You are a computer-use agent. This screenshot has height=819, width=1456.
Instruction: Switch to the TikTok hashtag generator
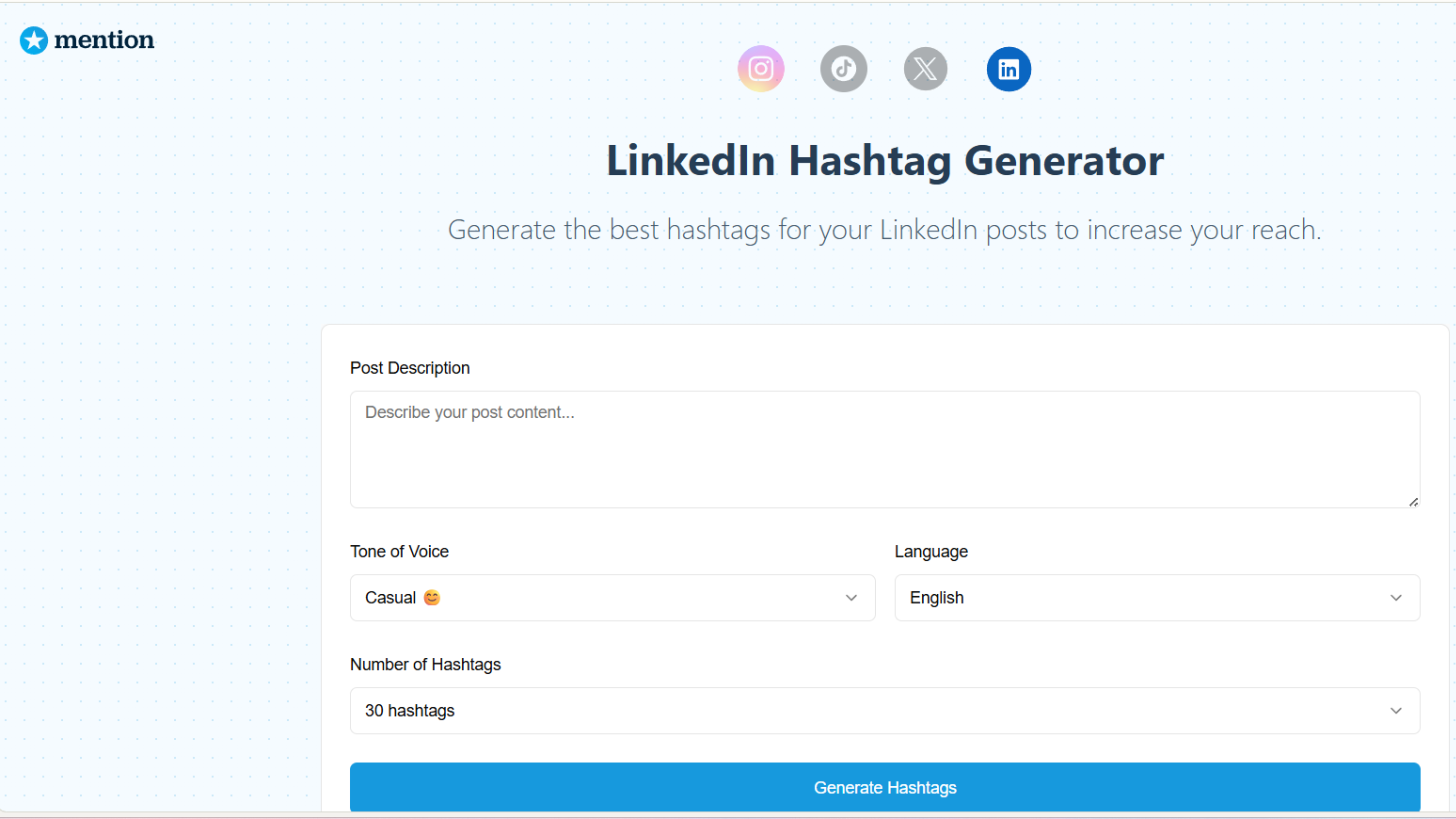tap(843, 69)
